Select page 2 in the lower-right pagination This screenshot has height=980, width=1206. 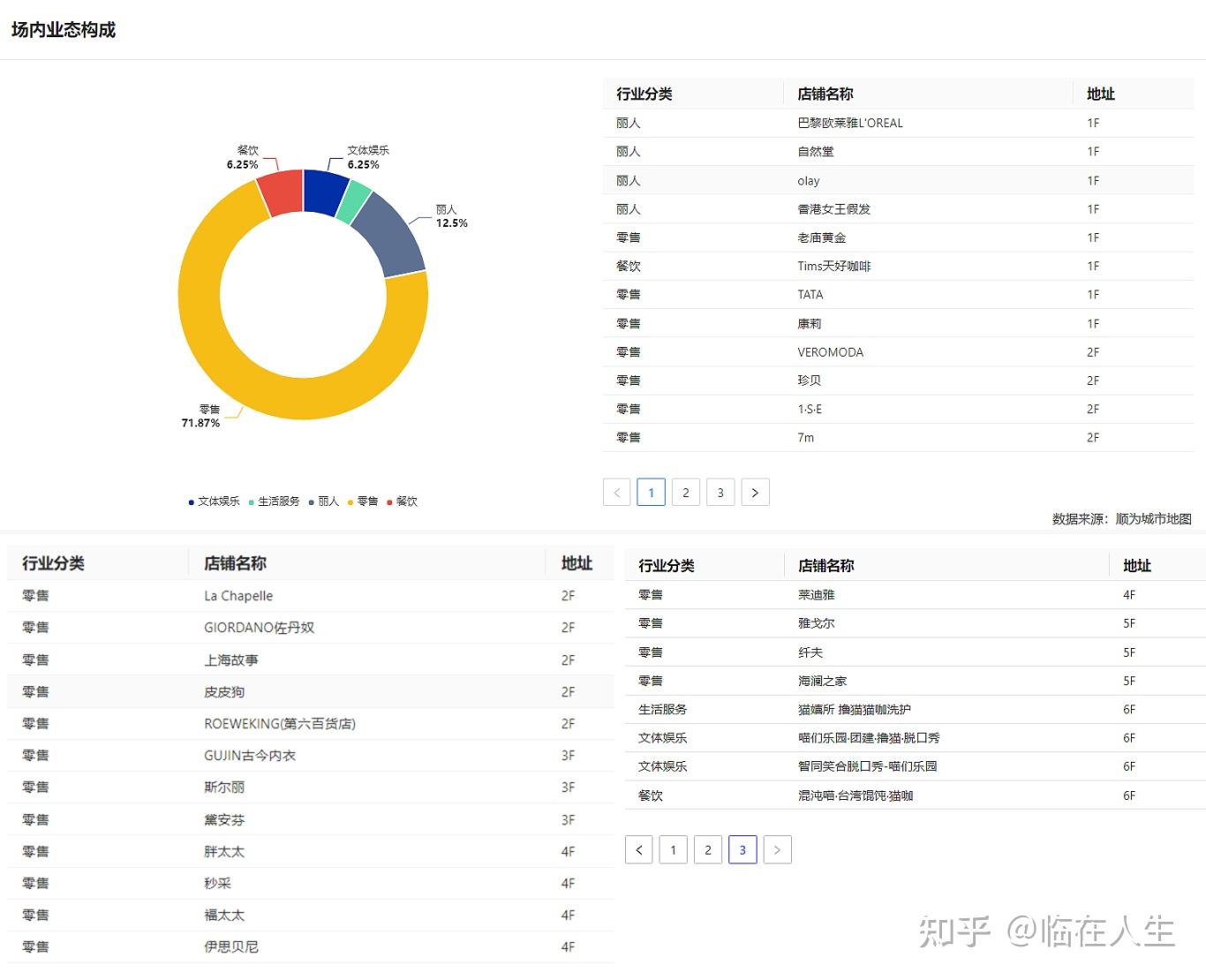pyautogui.click(x=708, y=849)
